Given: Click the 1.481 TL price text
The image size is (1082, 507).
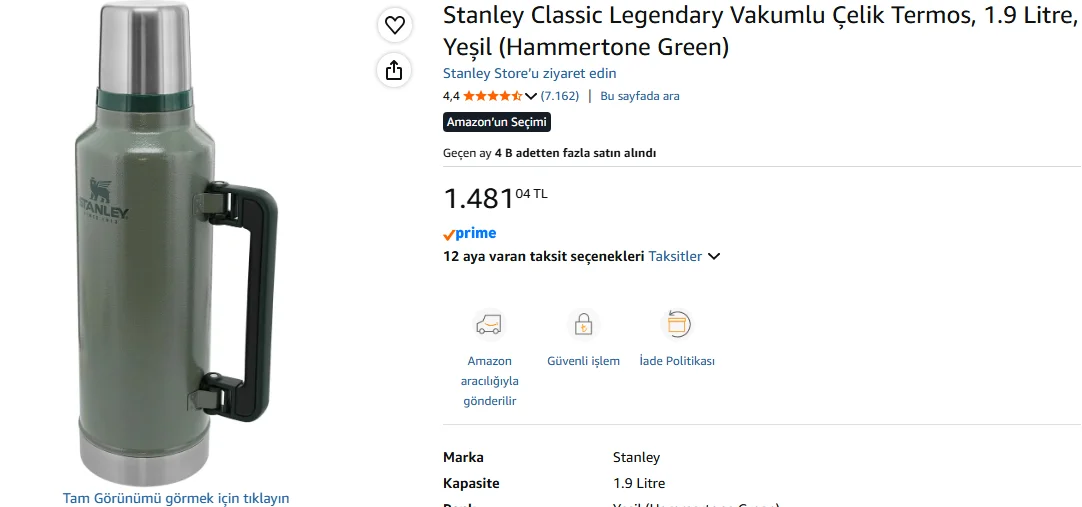Looking at the screenshot, I should point(495,198).
